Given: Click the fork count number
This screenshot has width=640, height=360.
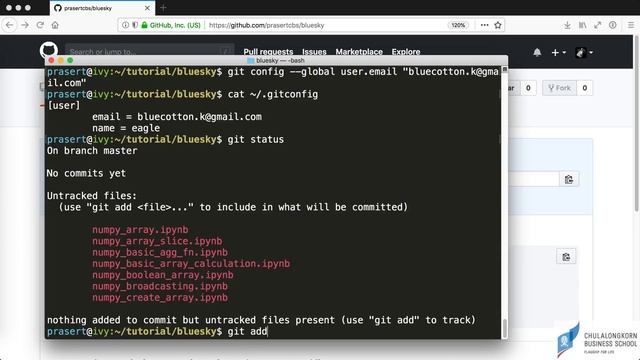Looking at the screenshot, I should point(584,88).
